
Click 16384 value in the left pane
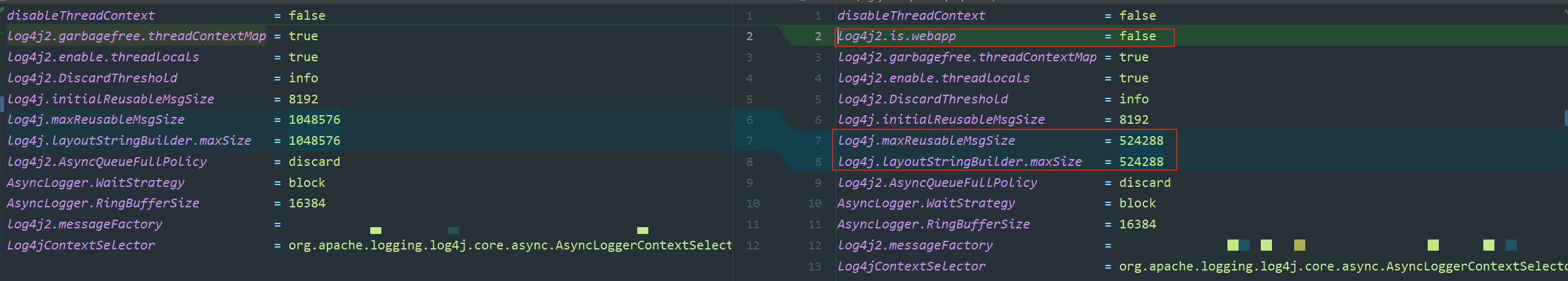click(307, 204)
